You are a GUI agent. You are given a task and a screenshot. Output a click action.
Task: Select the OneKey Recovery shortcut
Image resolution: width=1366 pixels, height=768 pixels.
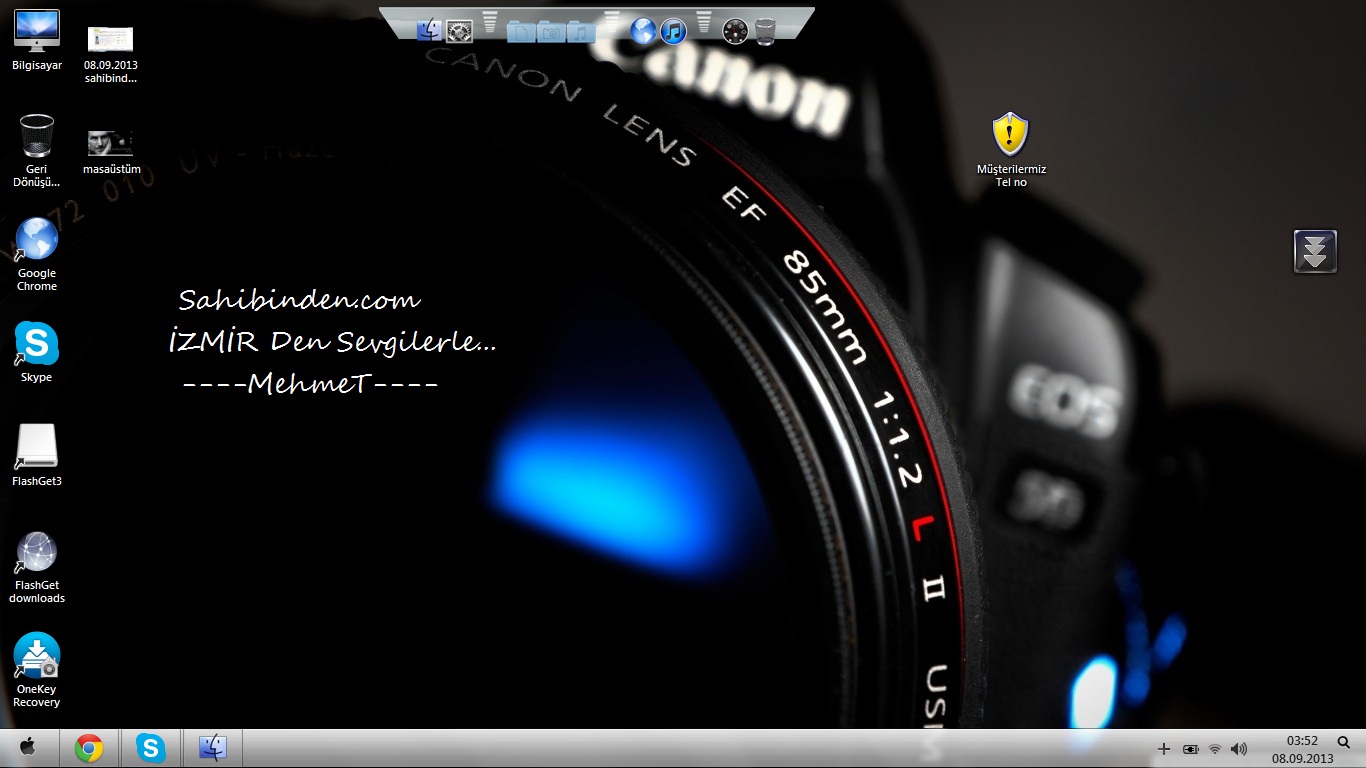pyautogui.click(x=37, y=670)
